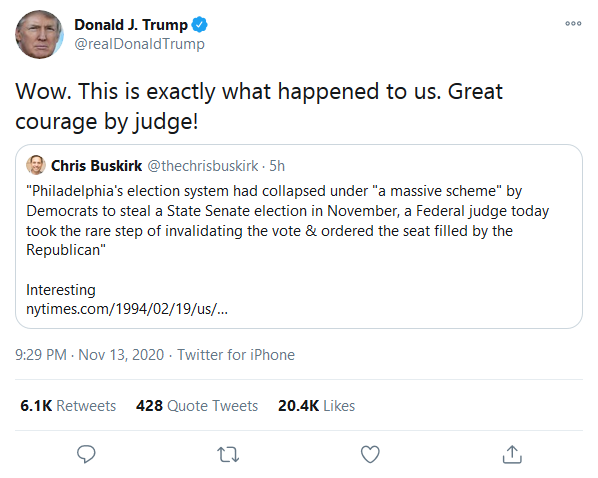Open the @realDonaldTrump handle
The width and height of the screenshot is (598, 478).
coord(140,44)
